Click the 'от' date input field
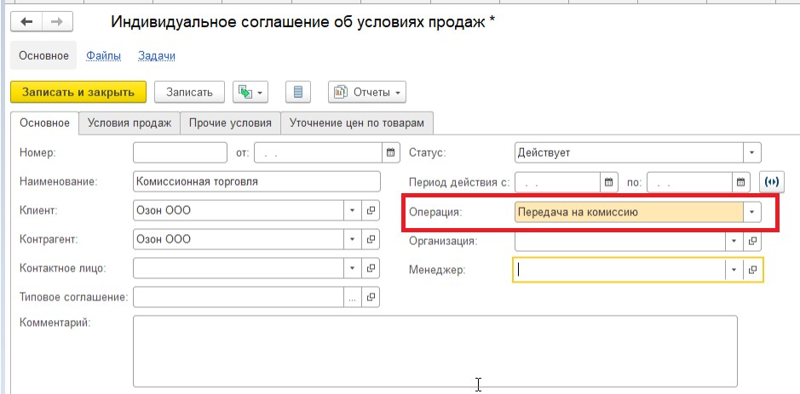This screenshot has width=800, height=394. (318, 153)
